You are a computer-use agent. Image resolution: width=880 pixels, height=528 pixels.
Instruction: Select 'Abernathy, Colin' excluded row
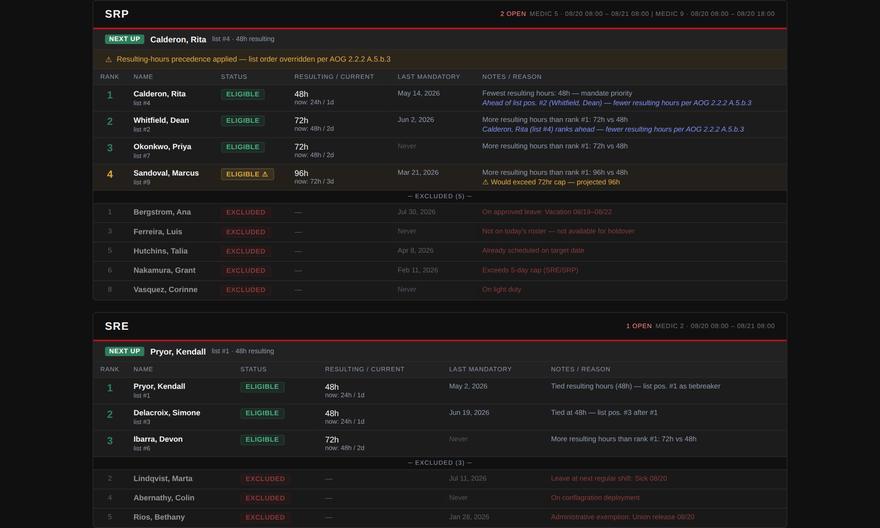(x=440, y=498)
